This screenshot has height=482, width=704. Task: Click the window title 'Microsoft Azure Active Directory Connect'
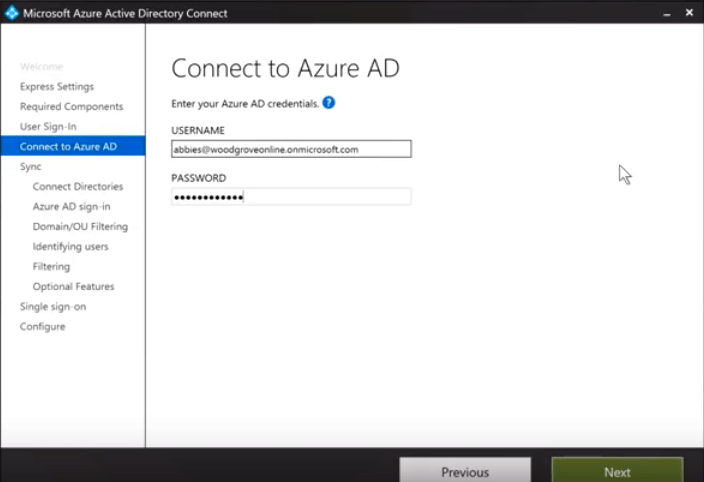[125, 13]
